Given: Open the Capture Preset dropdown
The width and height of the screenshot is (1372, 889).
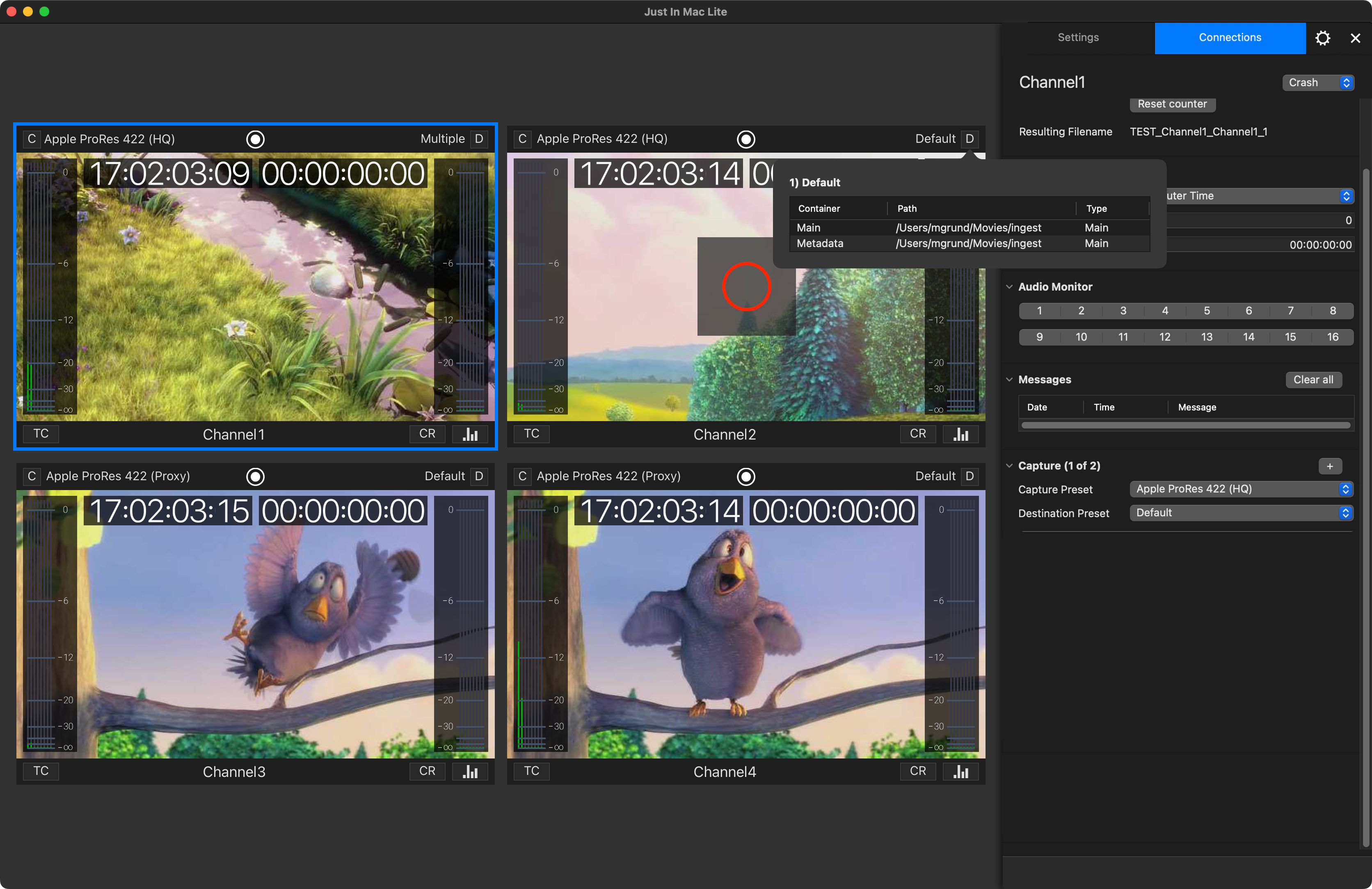Looking at the screenshot, I should point(1241,489).
